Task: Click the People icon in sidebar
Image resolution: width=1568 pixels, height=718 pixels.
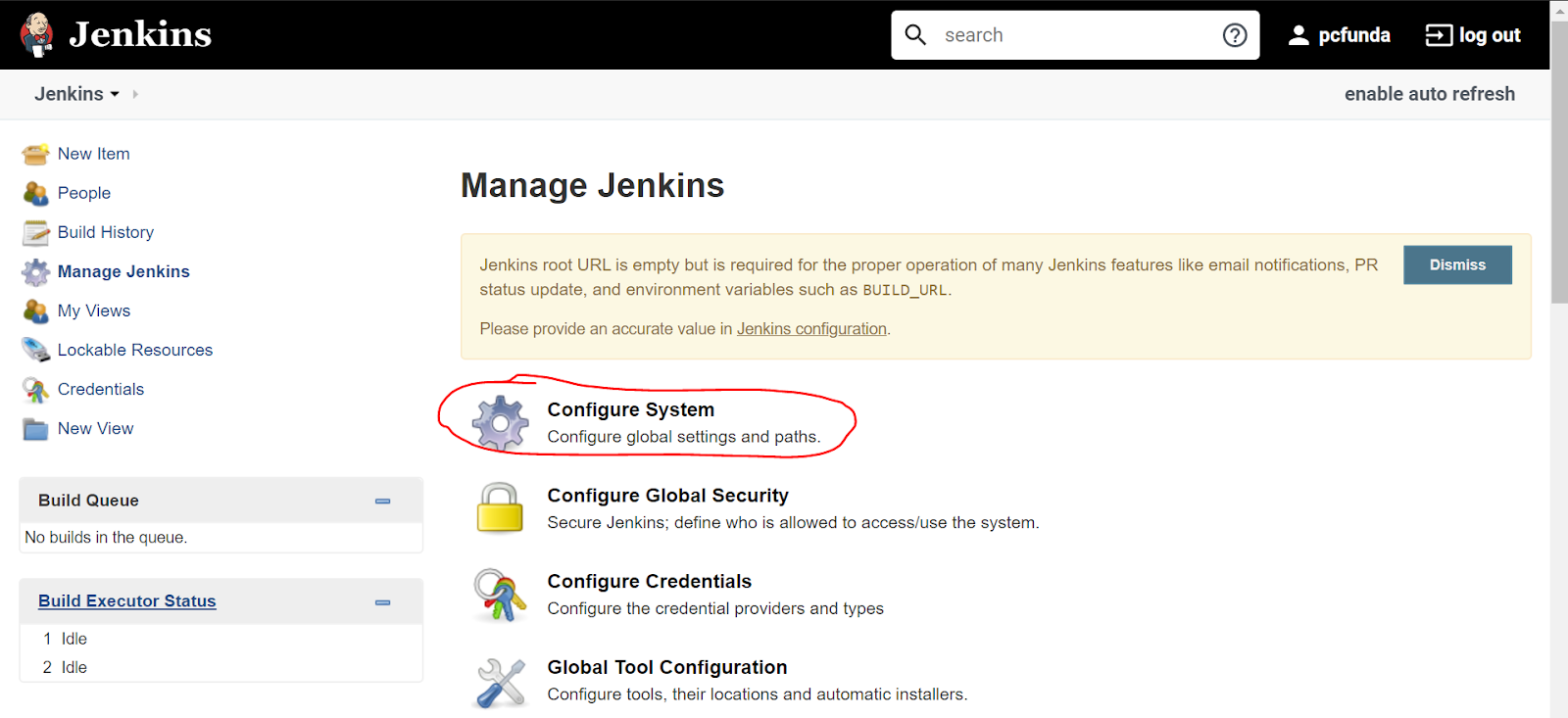Action: (x=36, y=193)
